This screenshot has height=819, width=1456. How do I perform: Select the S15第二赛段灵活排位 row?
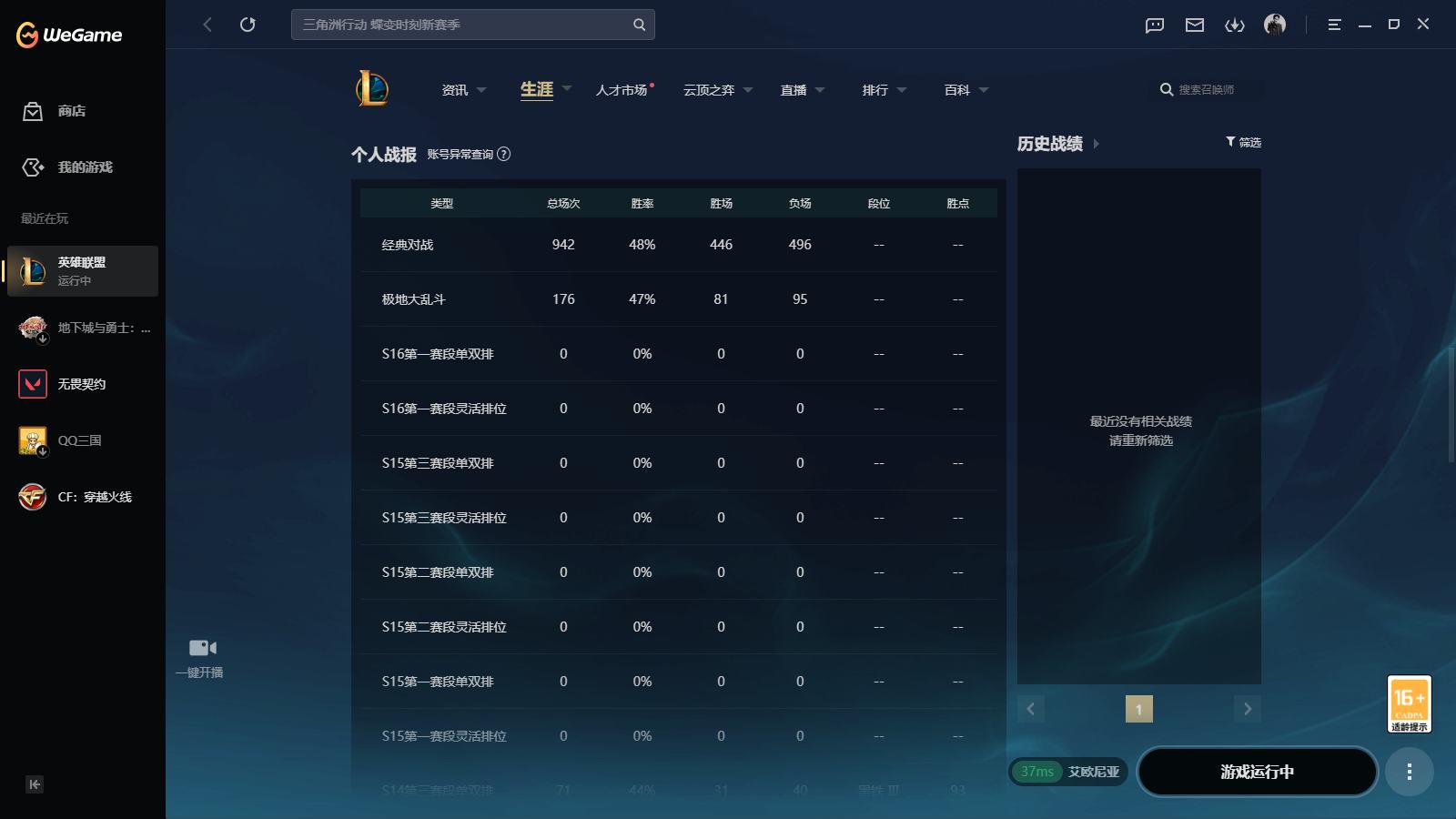point(679,627)
